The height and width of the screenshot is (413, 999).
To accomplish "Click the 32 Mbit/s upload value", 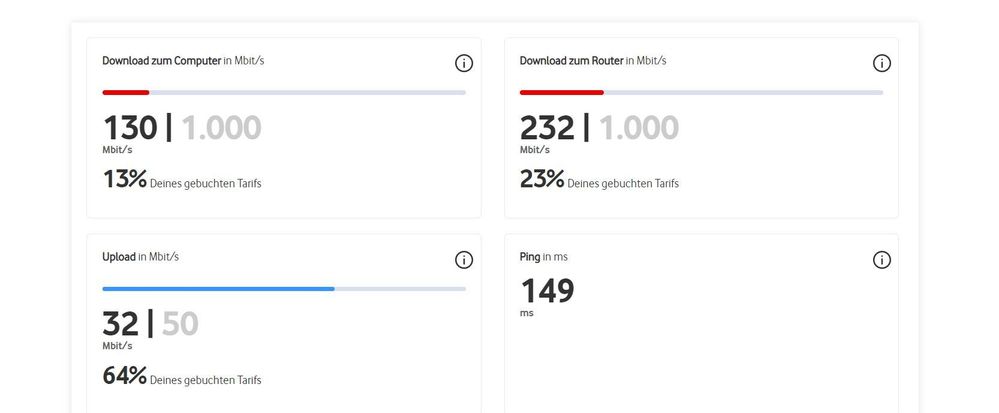I will click(x=119, y=324).
